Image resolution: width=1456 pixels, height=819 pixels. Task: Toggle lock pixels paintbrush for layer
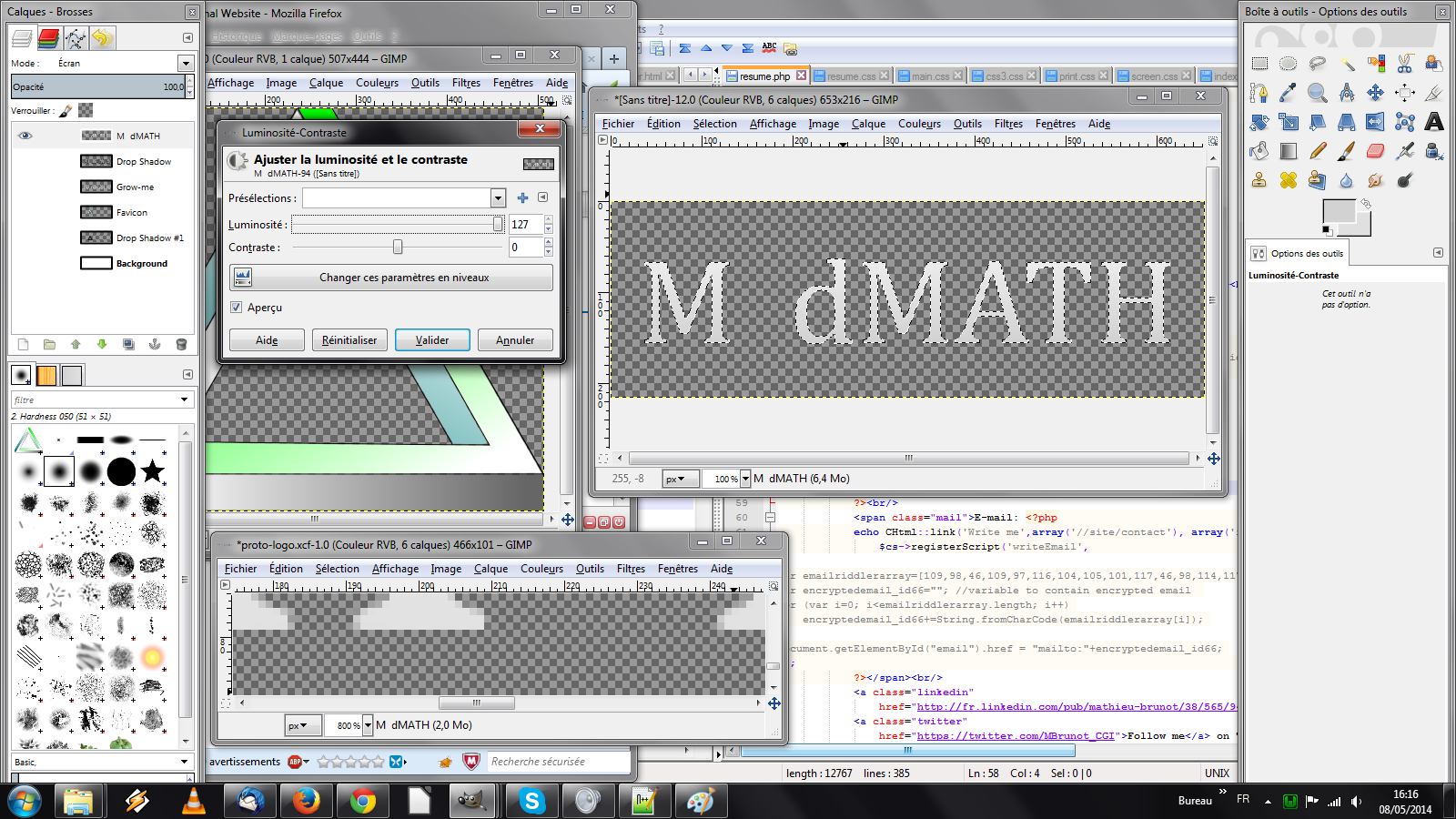click(x=66, y=111)
